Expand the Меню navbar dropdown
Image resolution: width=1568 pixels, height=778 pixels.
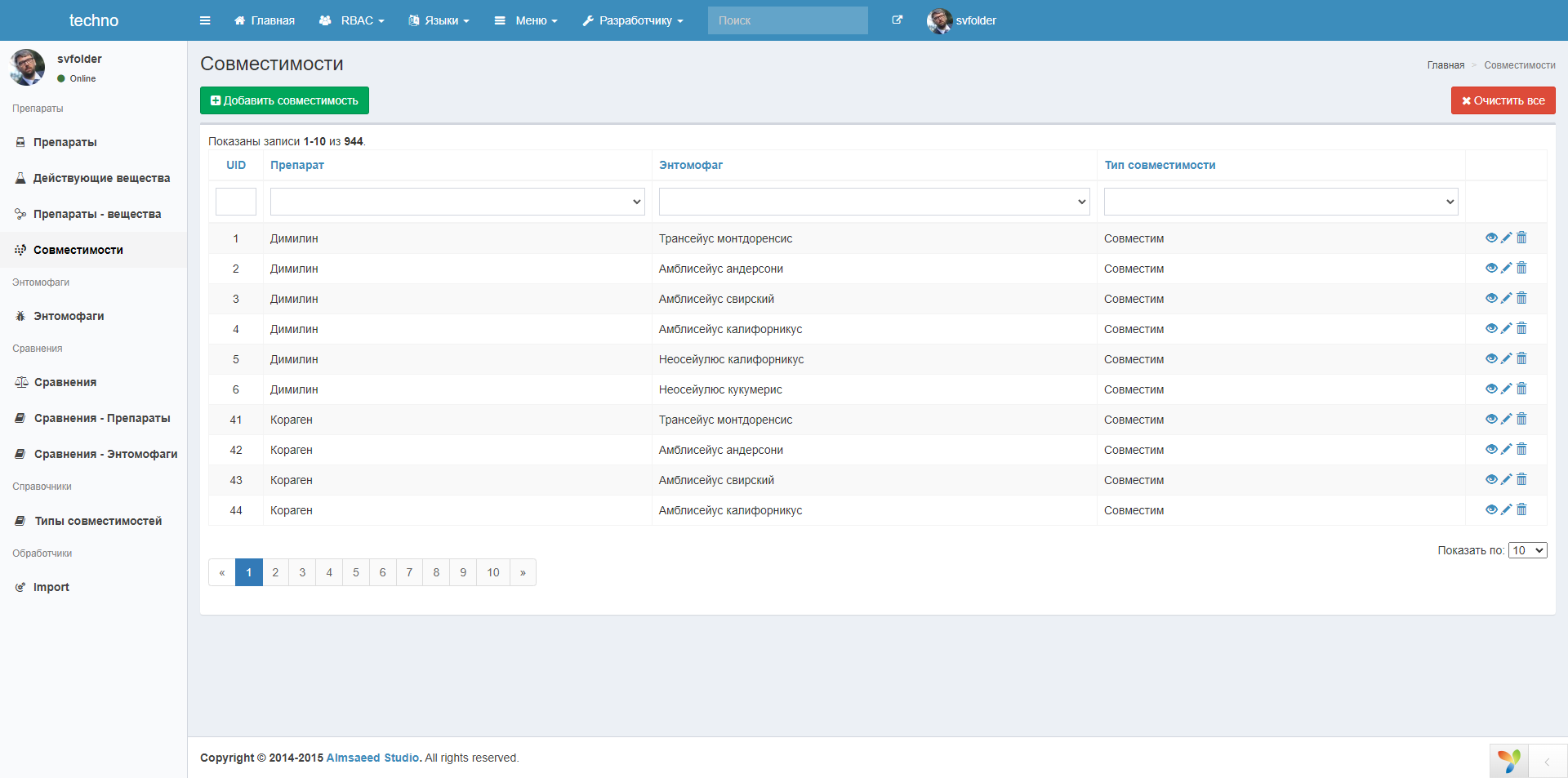coord(526,20)
